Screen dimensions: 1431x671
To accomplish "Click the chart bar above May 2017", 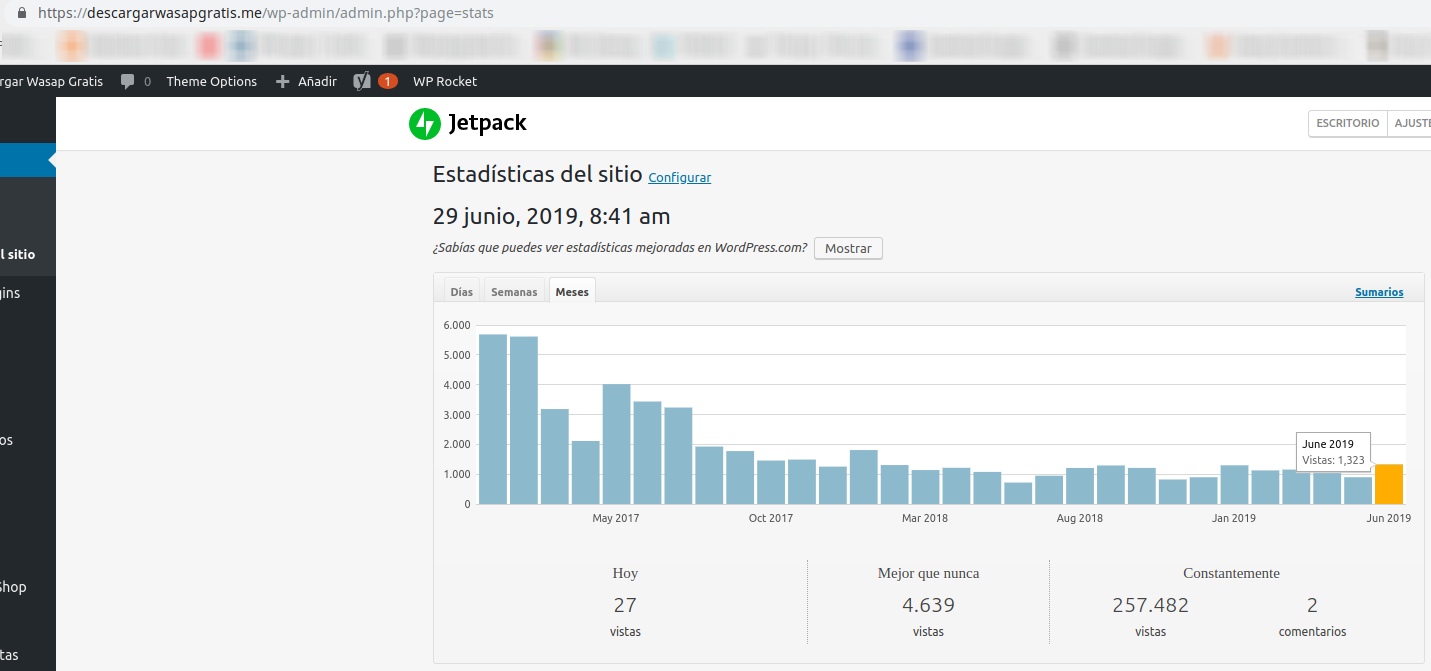I will pos(616,444).
